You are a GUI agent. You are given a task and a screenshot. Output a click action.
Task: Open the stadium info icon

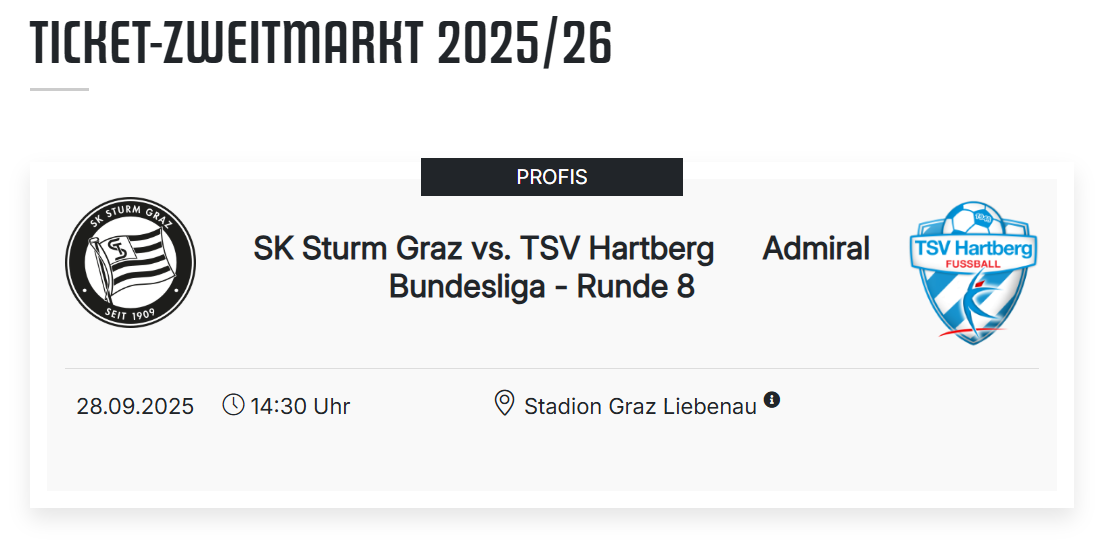tap(772, 400)
